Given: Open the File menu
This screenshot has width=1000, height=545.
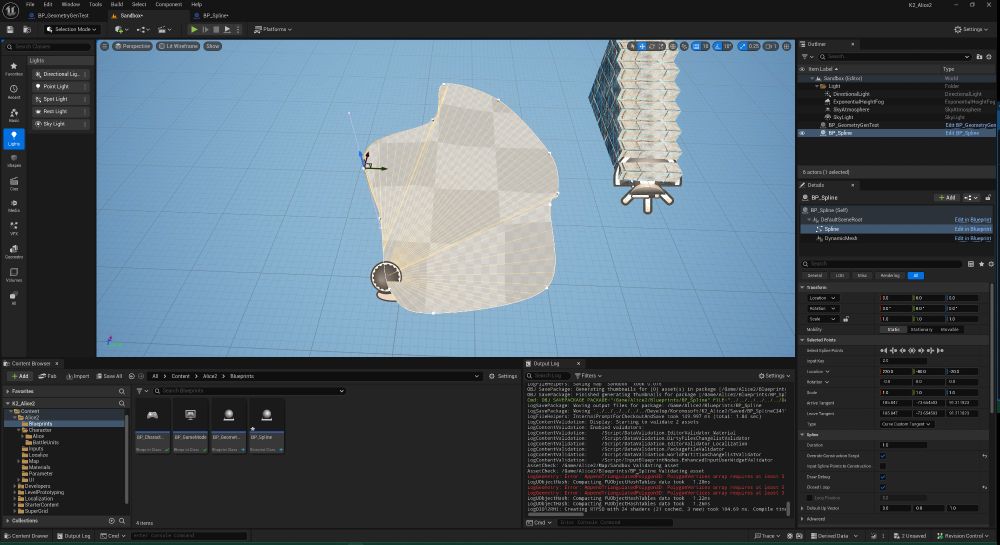Looking at the screenshot, I should [x=30, y=4].
